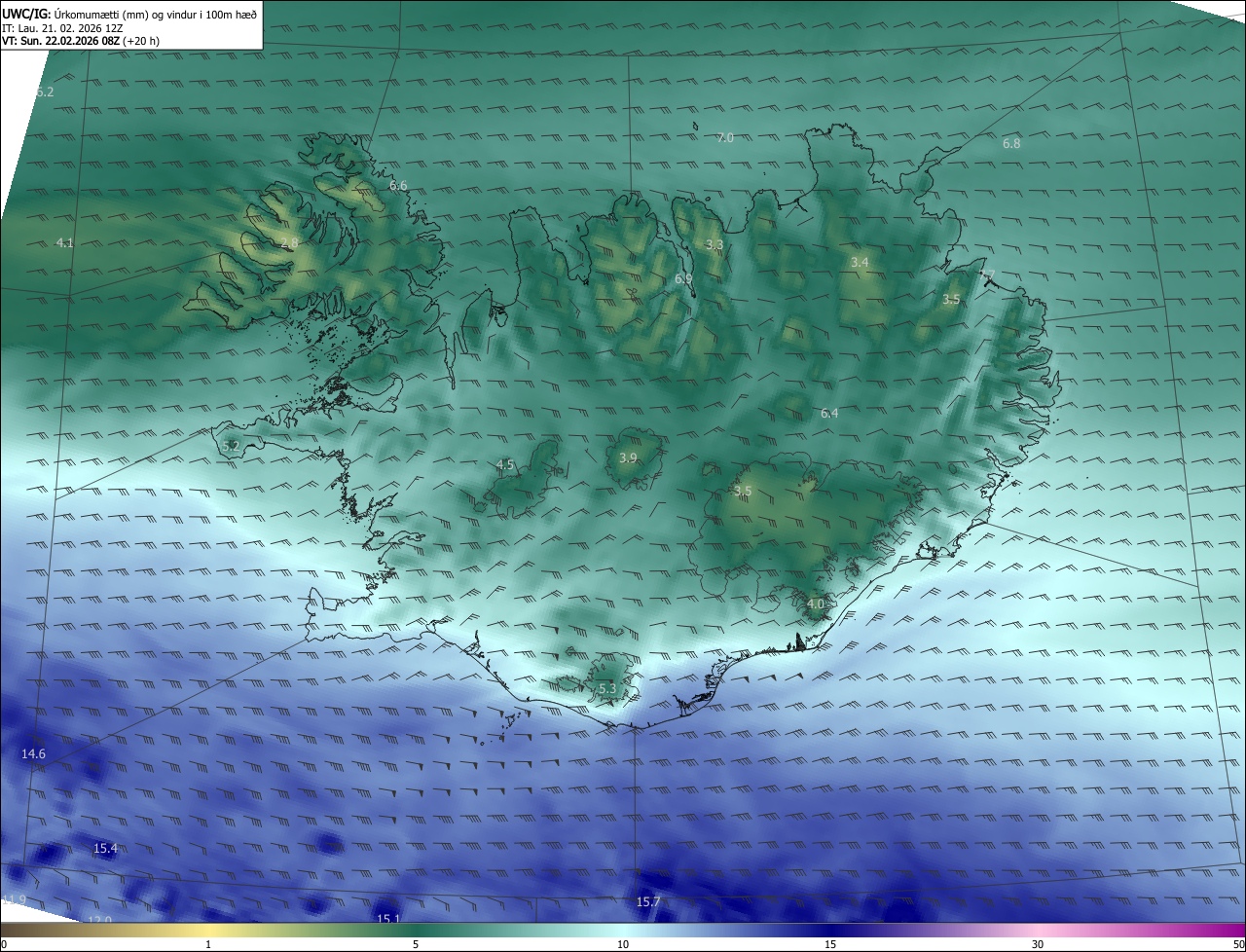Click the "3.3" value label
Viewport: 1246px width, 952px height.
[714, 245]
